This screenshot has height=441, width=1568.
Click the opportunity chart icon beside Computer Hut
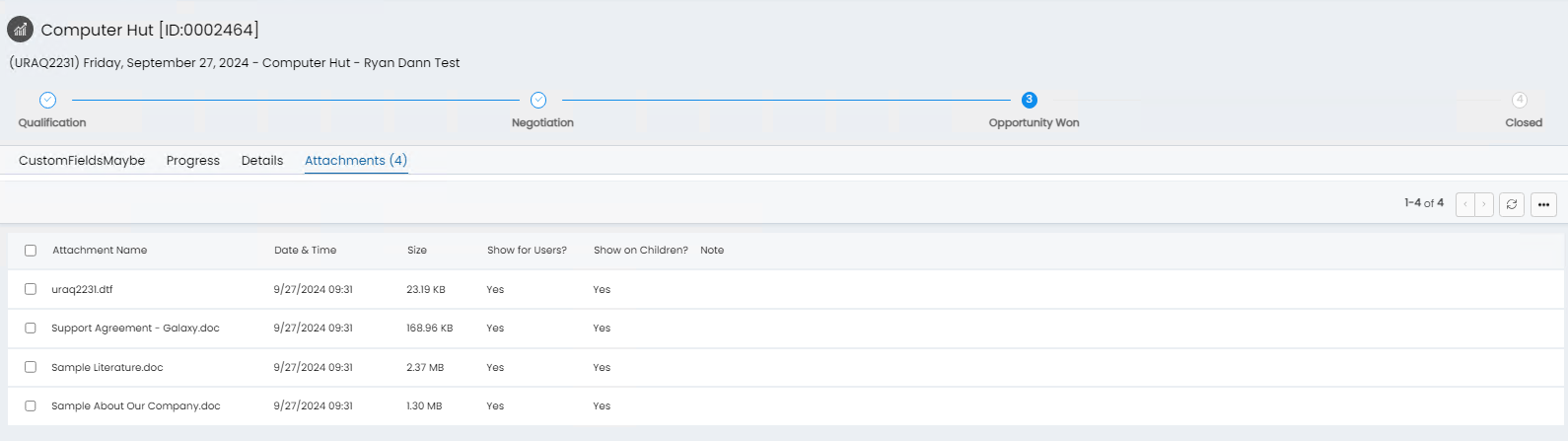click(x=20, y=30)
